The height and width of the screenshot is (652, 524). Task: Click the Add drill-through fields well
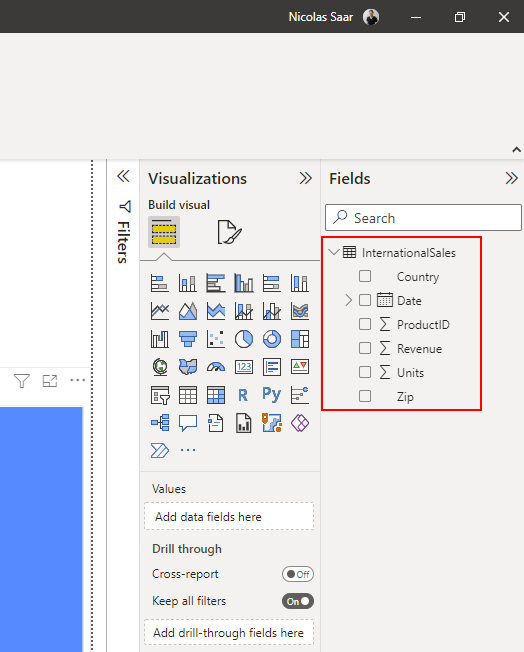tap(229, 632)
